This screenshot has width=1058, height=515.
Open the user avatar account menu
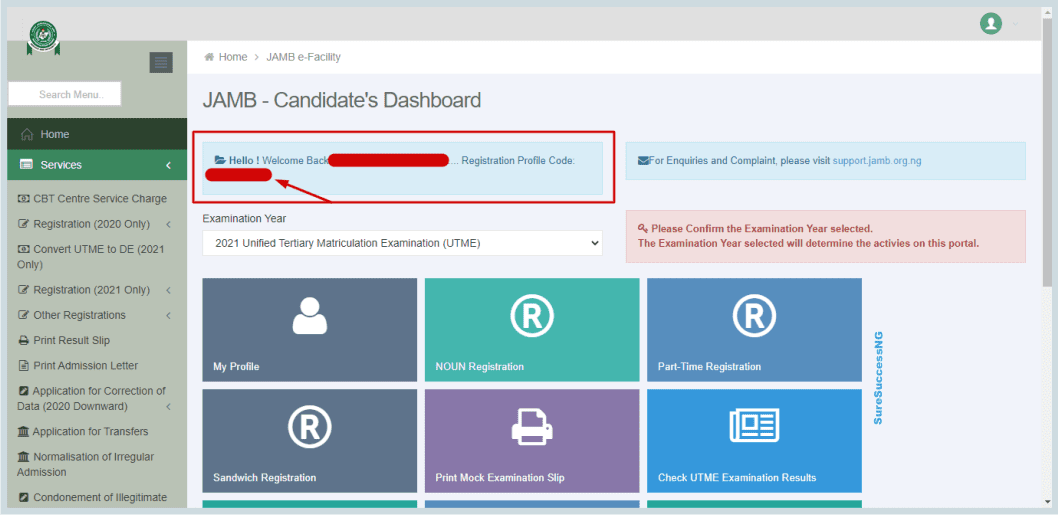click(x=991, y=24)
